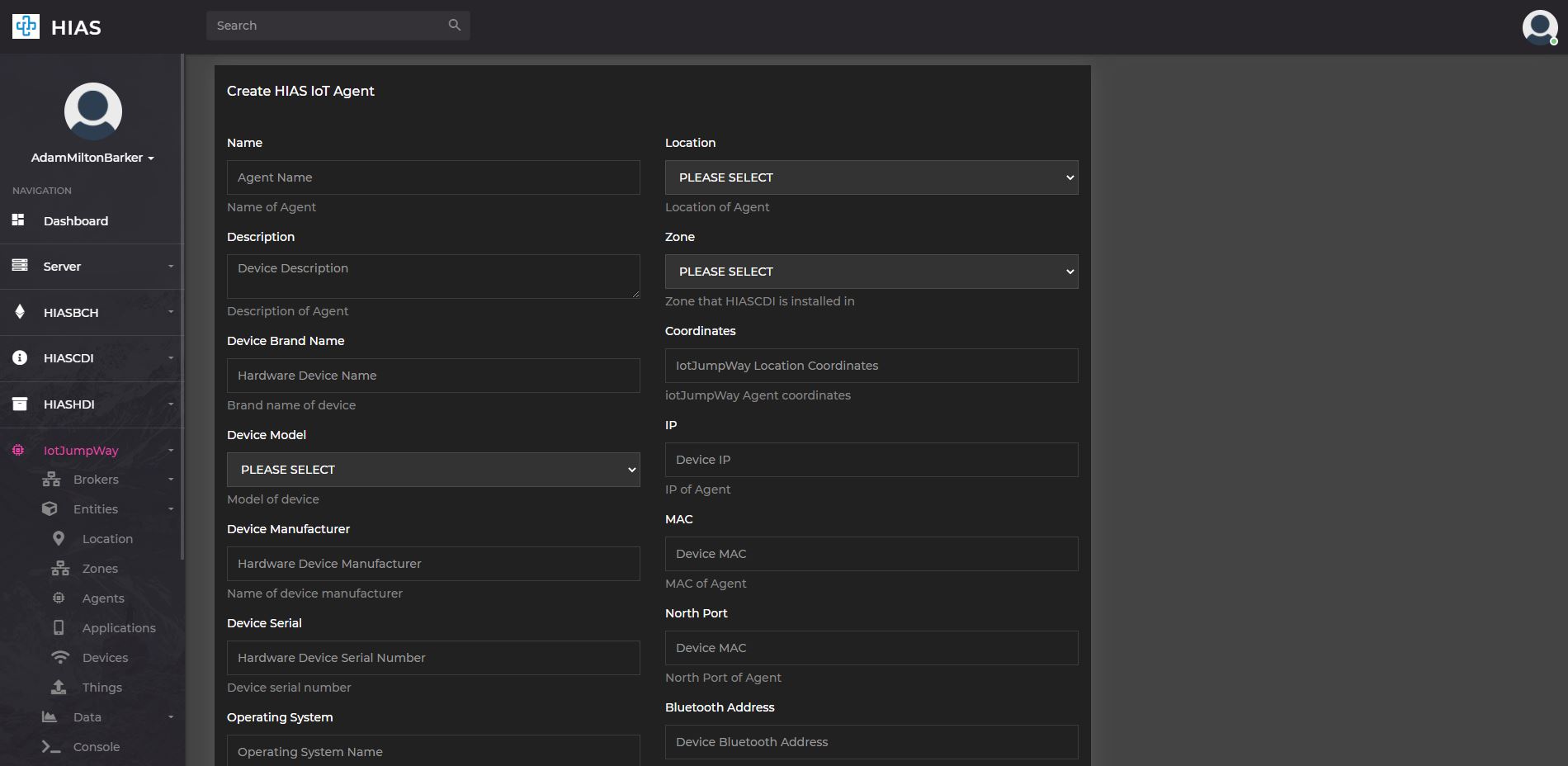This screenshot has height=766, width=1568.
Task: Focus the IotJumpWay Location Coordinates field
Action: tap(871, 366)
